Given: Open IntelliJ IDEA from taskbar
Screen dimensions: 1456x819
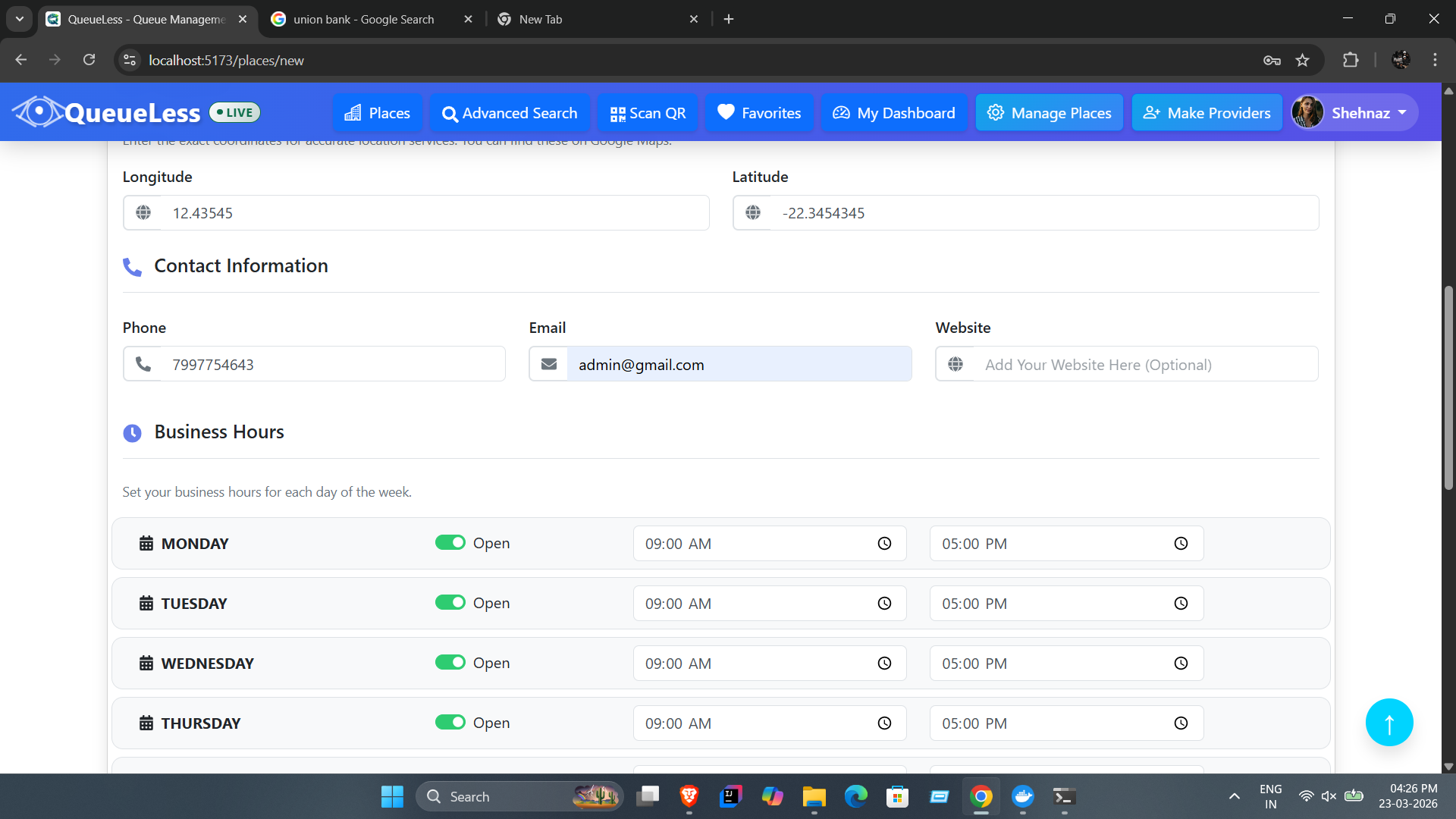Looking at the screenshot, I should coord(730,796).
